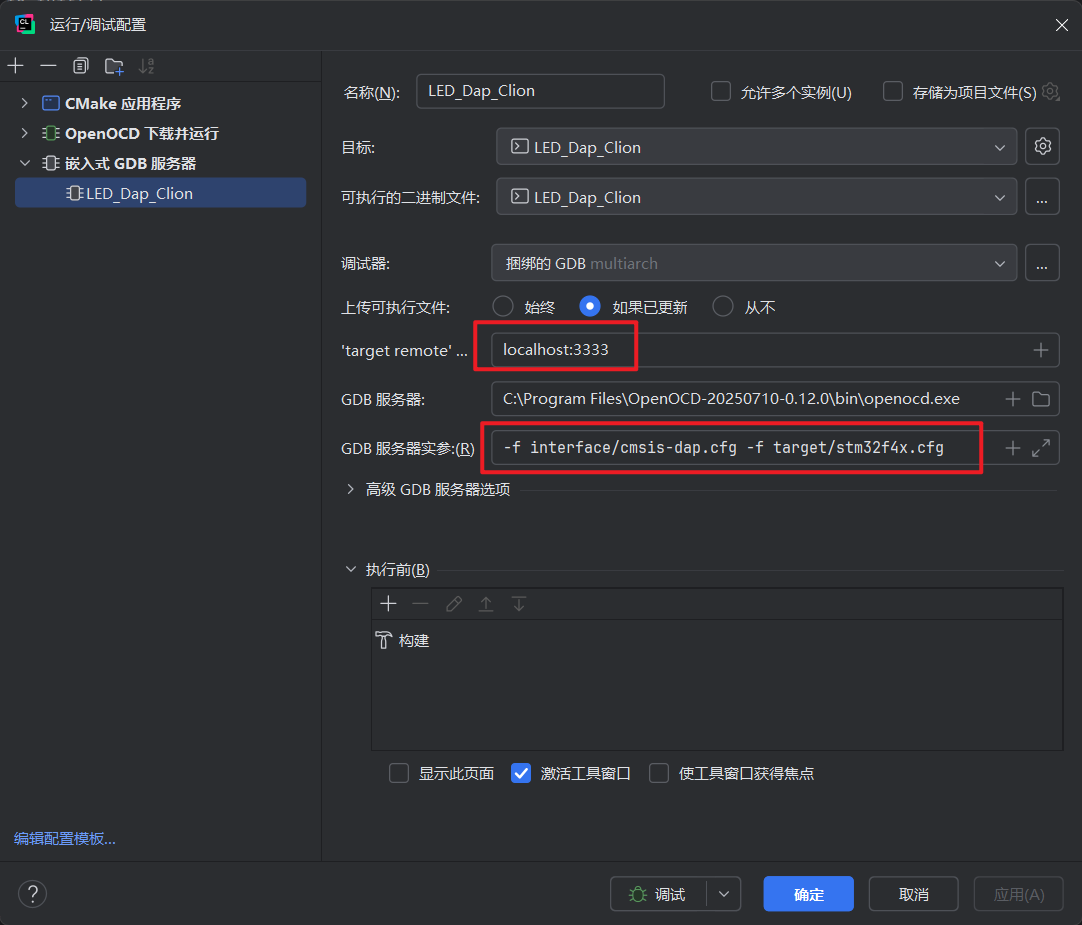Click the 调试 debug button
The height and width of the screenshot is (925, 1082).
coord(658,894)
